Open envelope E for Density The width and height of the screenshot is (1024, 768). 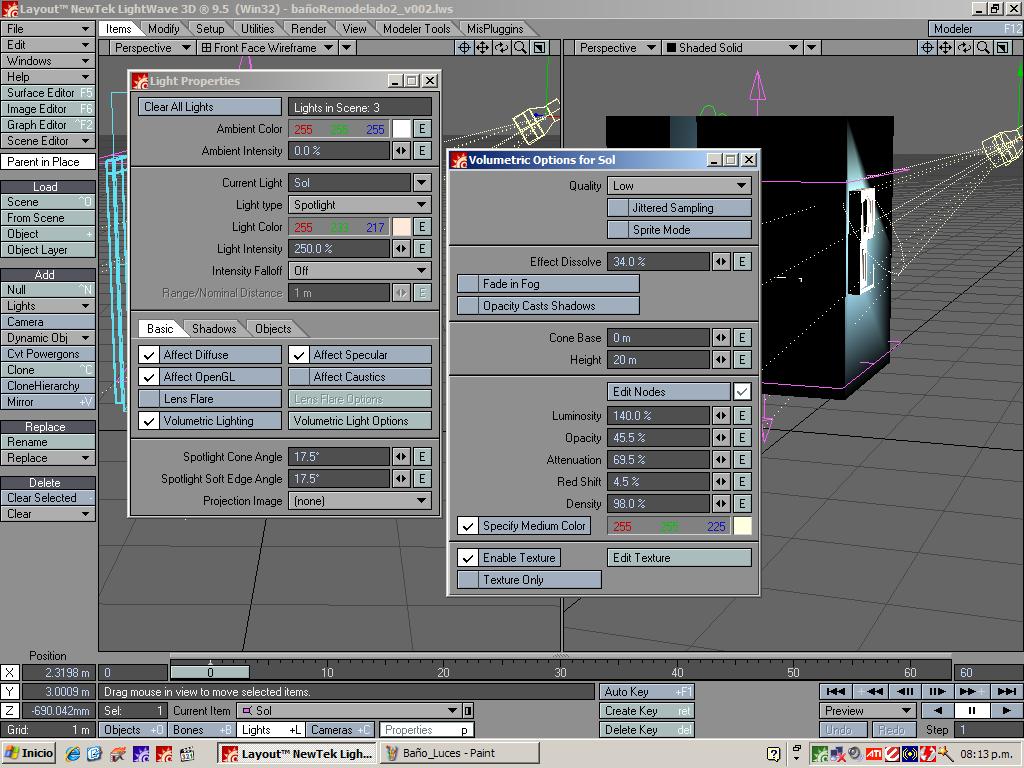(742, 504)
